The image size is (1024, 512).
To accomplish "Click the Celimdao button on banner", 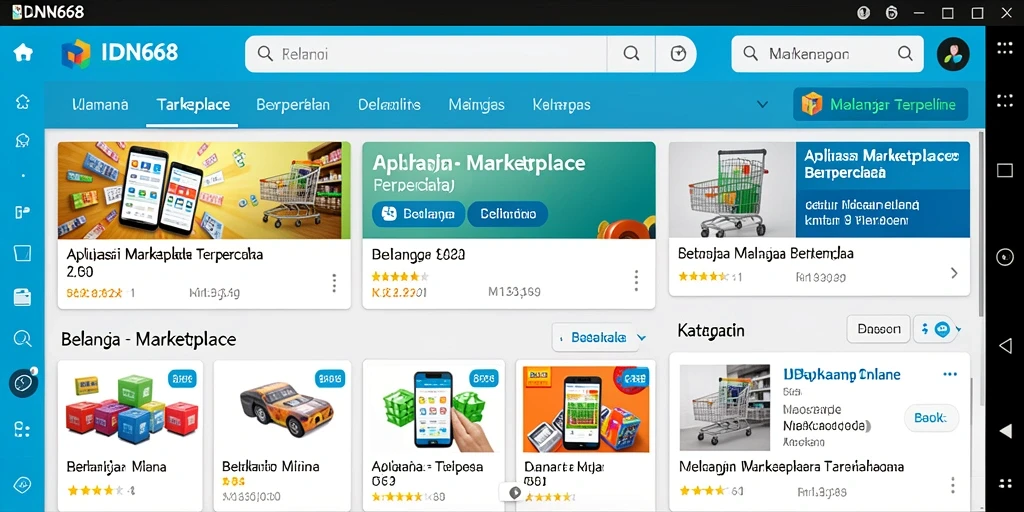I will point(507,214).
